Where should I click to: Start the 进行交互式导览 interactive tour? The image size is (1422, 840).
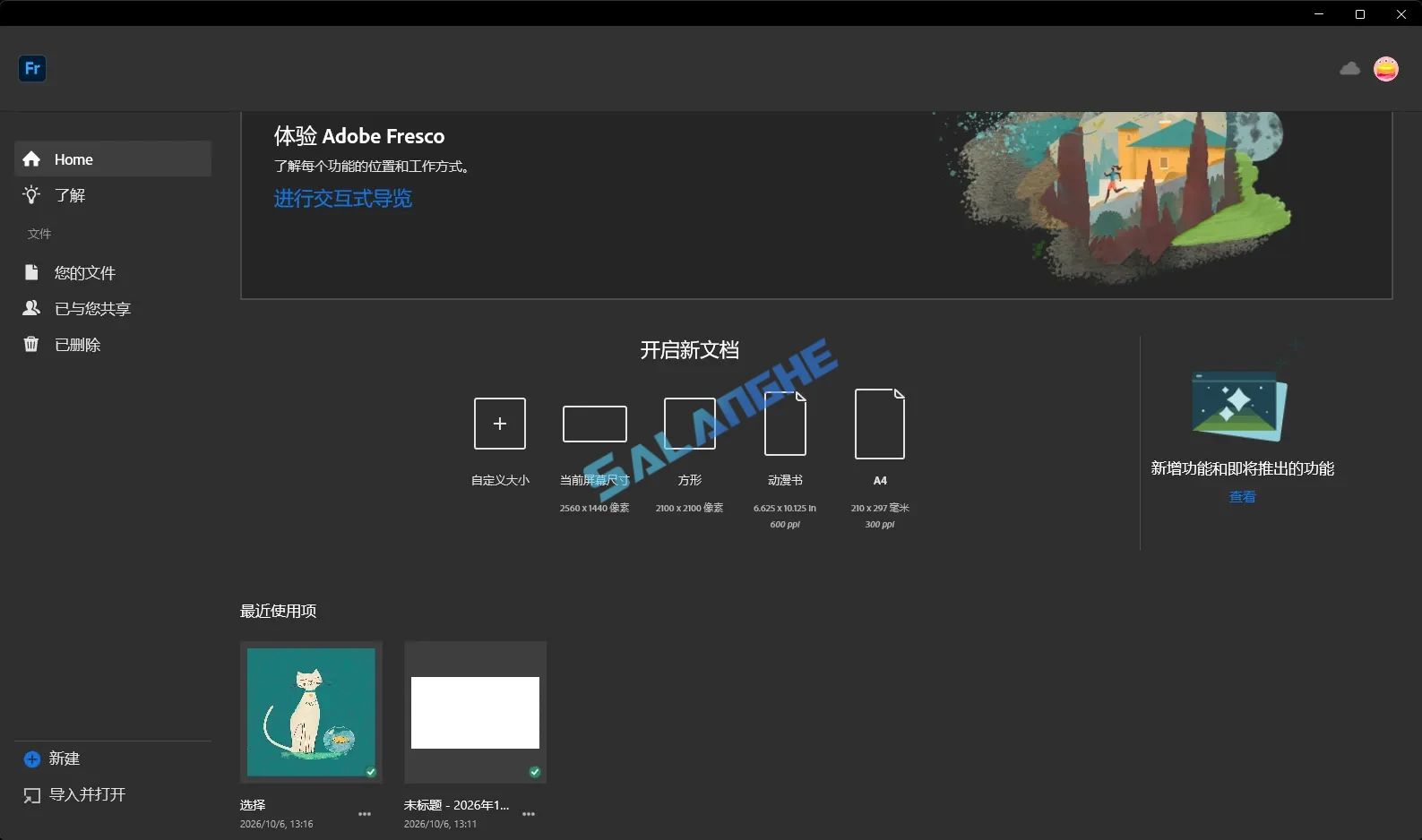[343, 198]
